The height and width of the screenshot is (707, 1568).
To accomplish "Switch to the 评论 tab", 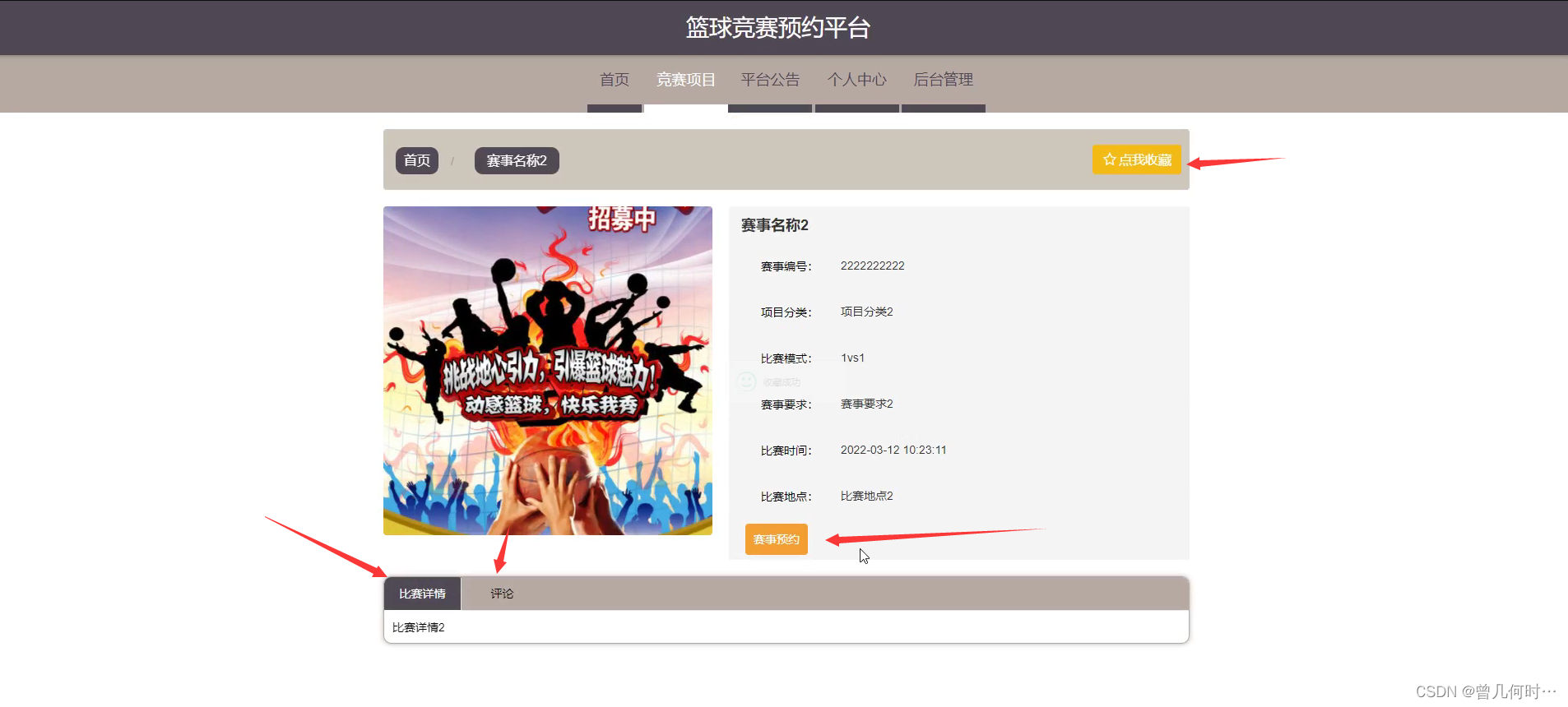I will [x=502, y=594].
